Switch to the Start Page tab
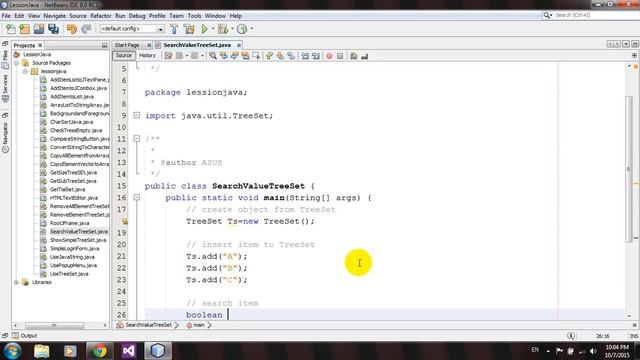640x360 pixels. point(127,45)
